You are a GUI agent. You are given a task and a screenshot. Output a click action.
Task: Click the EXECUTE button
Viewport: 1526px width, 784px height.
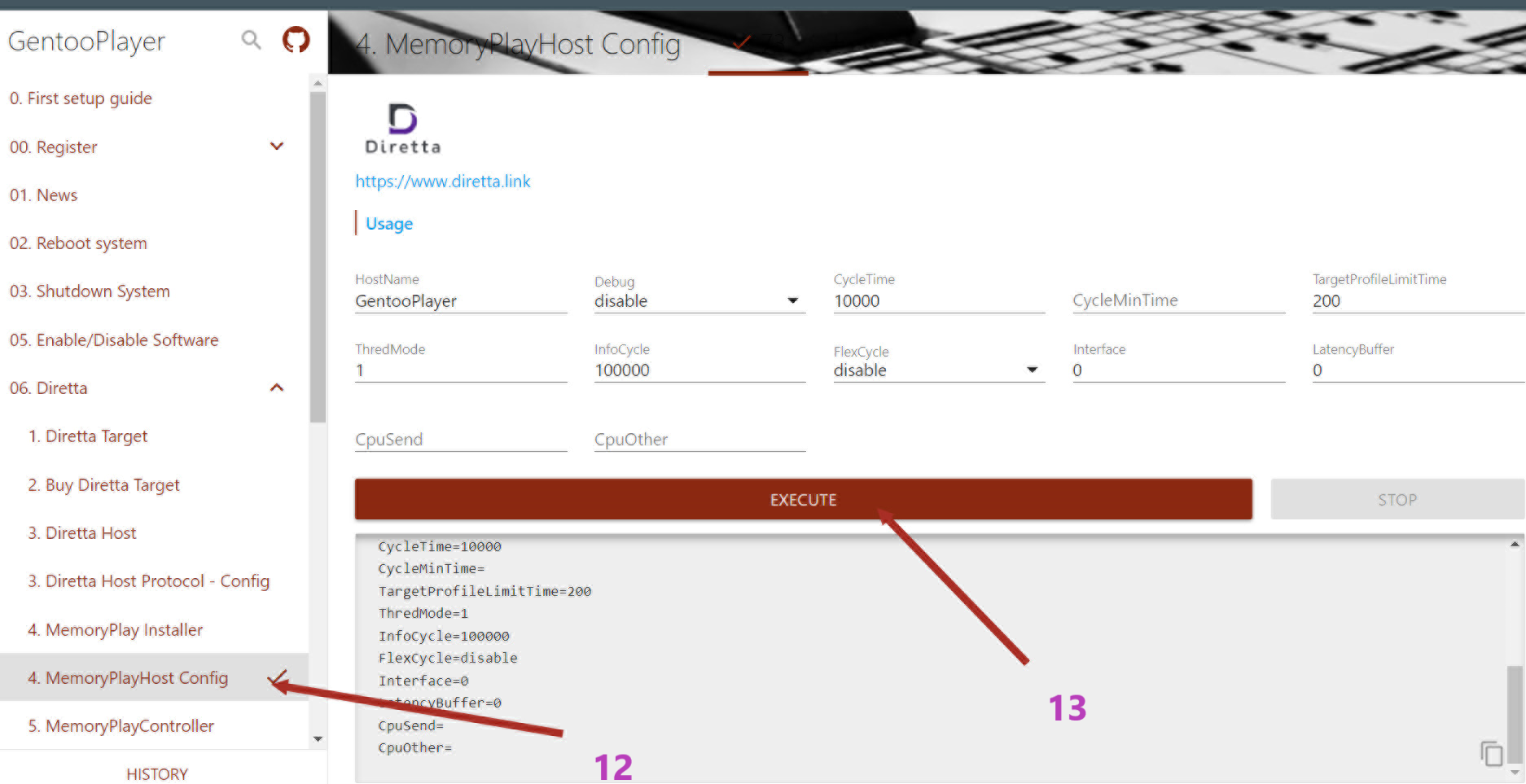pyautogui.click(x=803, y=499)
